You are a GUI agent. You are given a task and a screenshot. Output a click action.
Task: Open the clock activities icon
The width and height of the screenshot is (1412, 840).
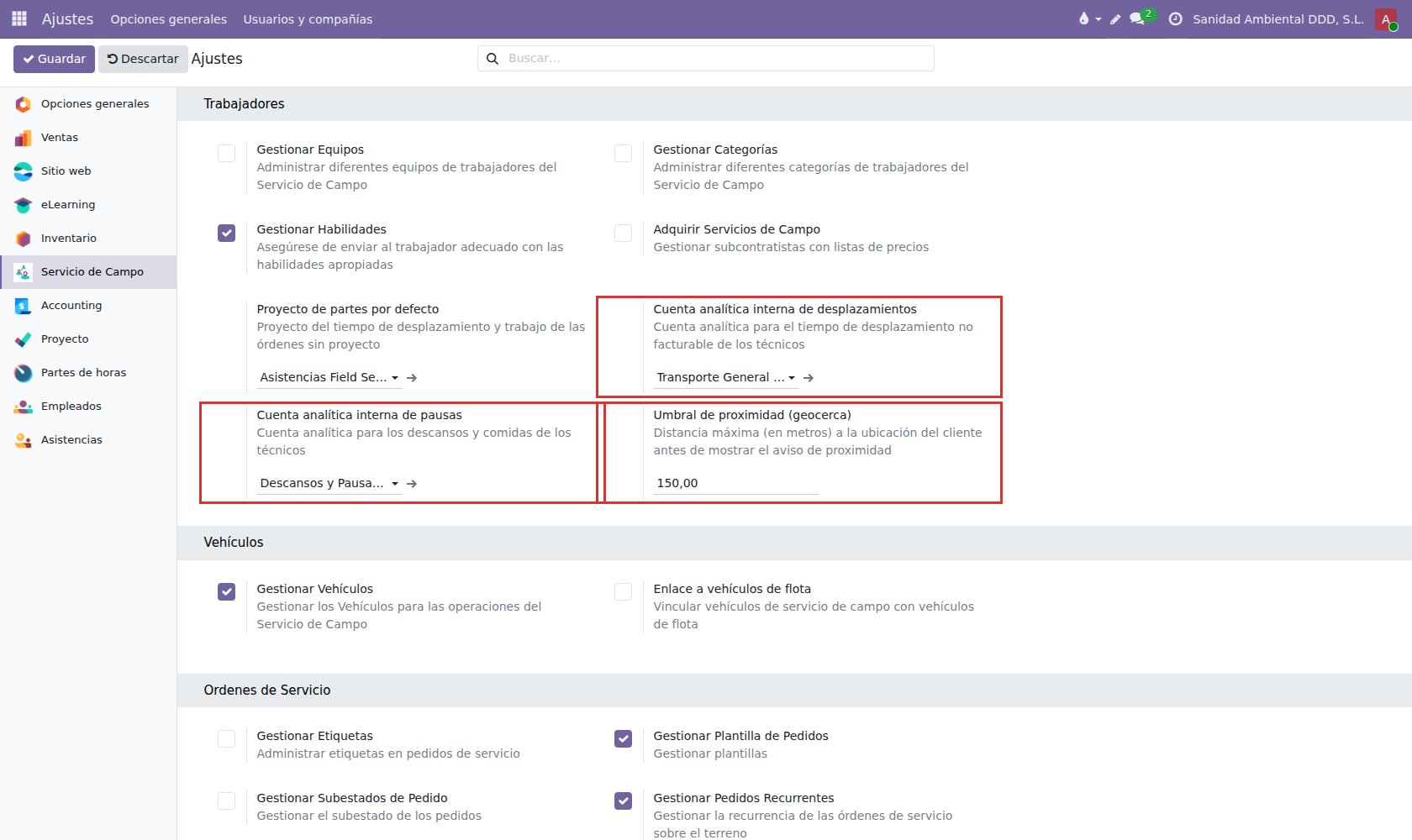tap(1175, 18)
